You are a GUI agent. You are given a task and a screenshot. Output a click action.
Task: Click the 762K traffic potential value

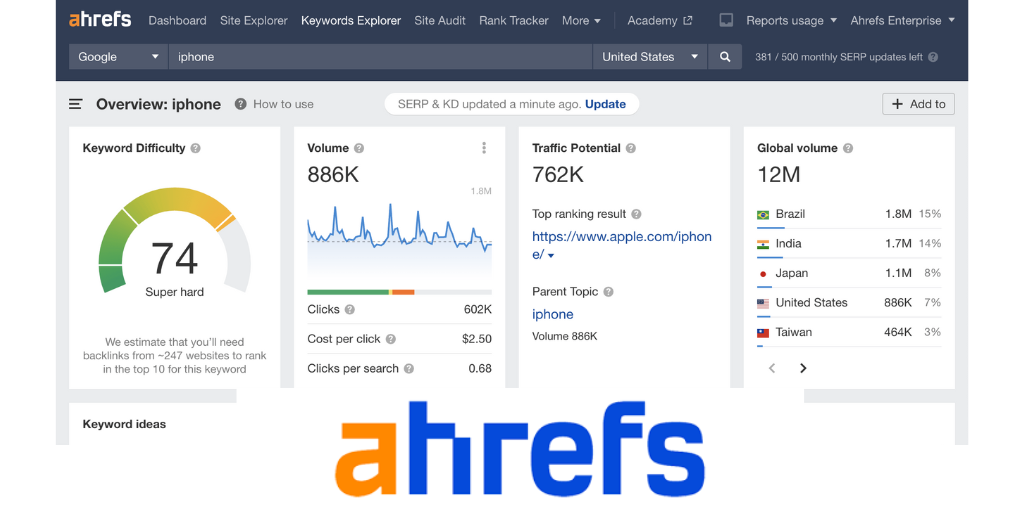coord(558,175)
